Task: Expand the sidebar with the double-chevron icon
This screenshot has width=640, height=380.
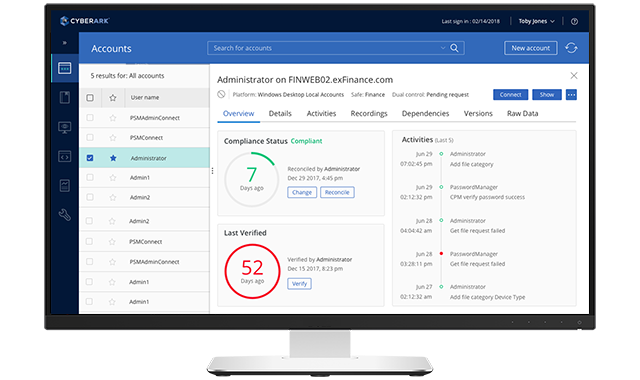Action: click(64, 42)
